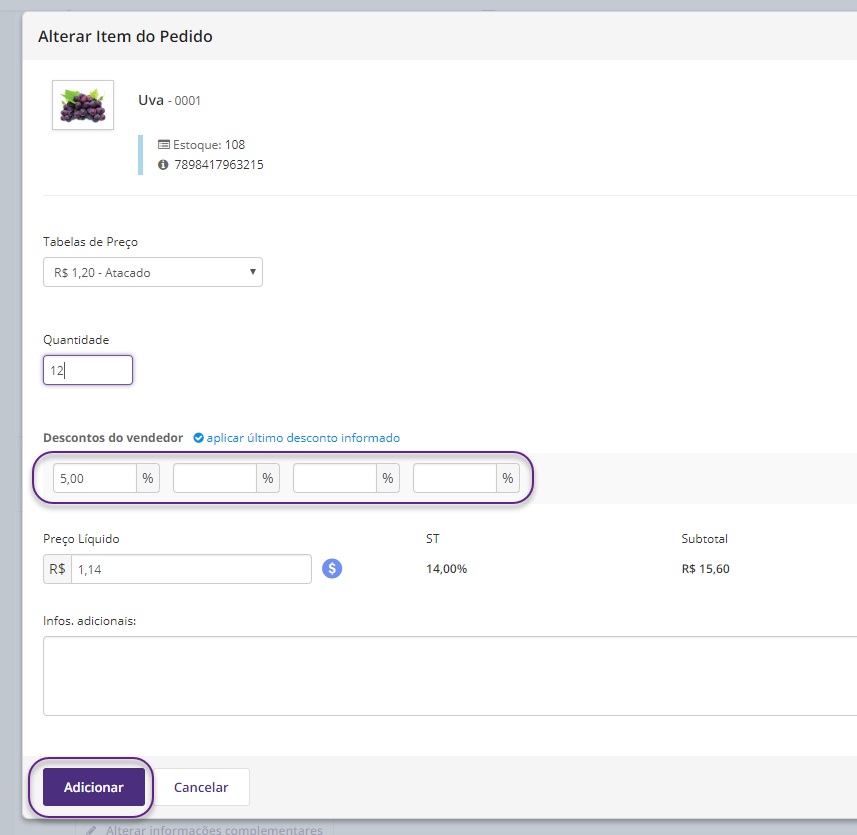
Task: Click the Preço Líquido field showing 1,14
Action: pos(191,569)
